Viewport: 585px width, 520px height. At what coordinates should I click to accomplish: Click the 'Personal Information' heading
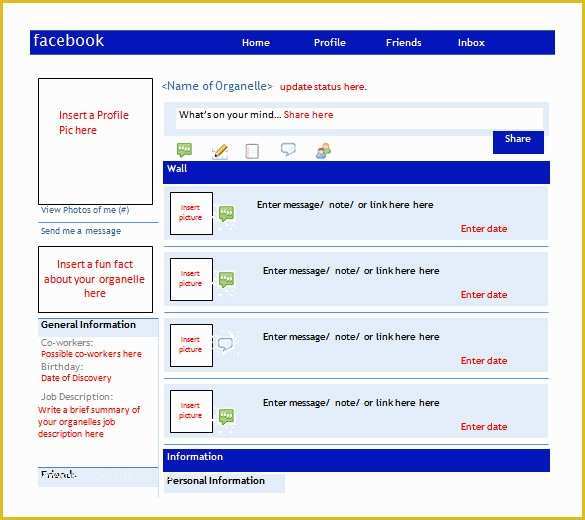click(x=216, y=480)
